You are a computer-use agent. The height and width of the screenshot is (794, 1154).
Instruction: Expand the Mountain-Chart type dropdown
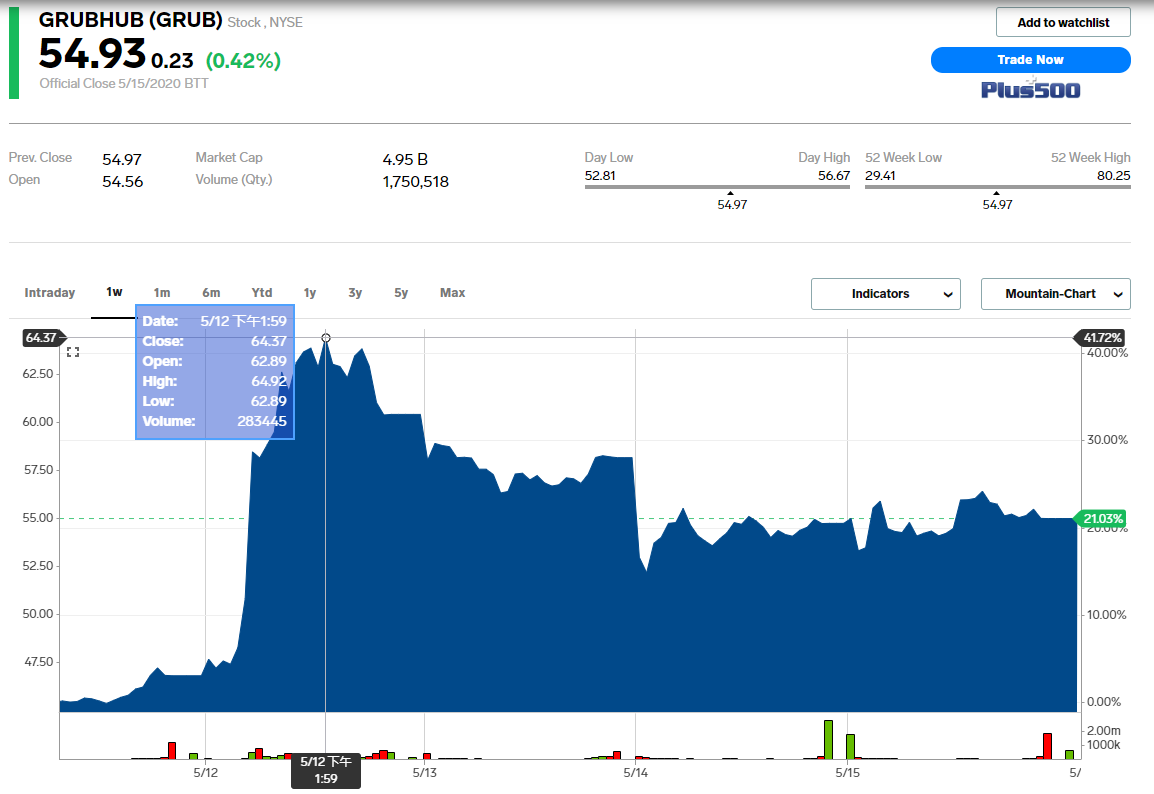(1055, 294)
